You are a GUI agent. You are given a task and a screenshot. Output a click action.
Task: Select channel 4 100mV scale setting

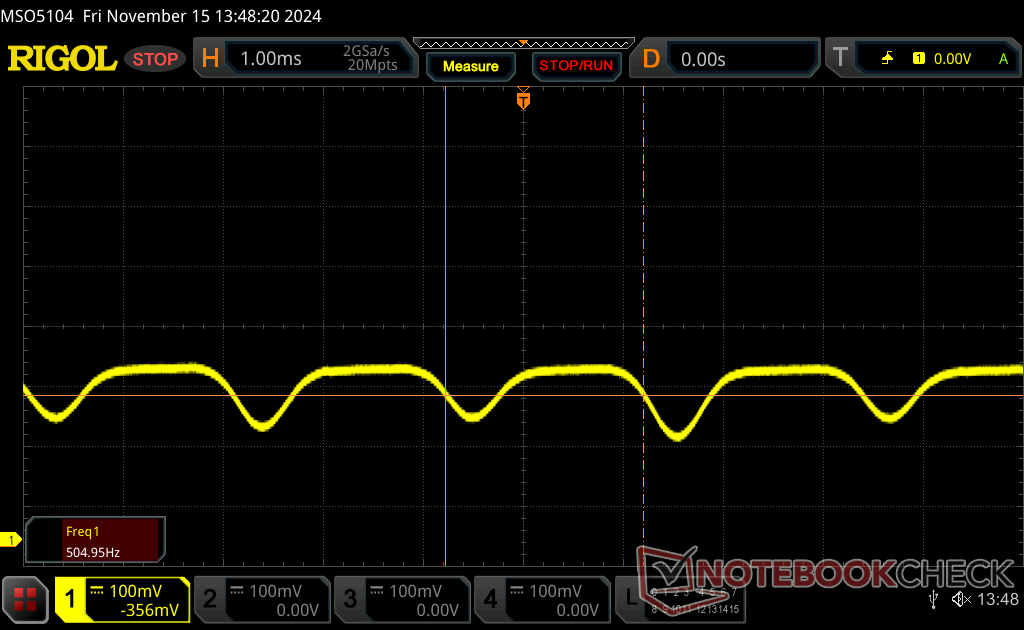pyautogui.click(x=555, y=591)
